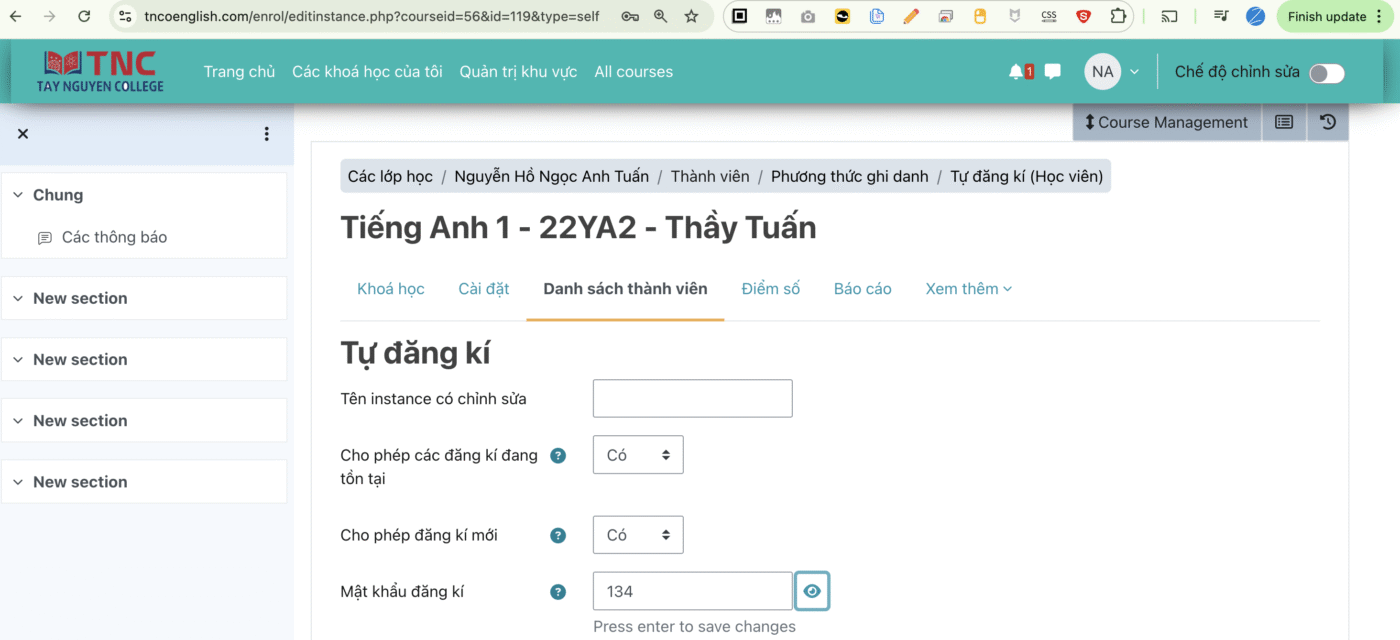Open the messages chat bubble icon
Viewport: 1400px width, 640px height.
pyautogui.click(x=1052, y=72)
